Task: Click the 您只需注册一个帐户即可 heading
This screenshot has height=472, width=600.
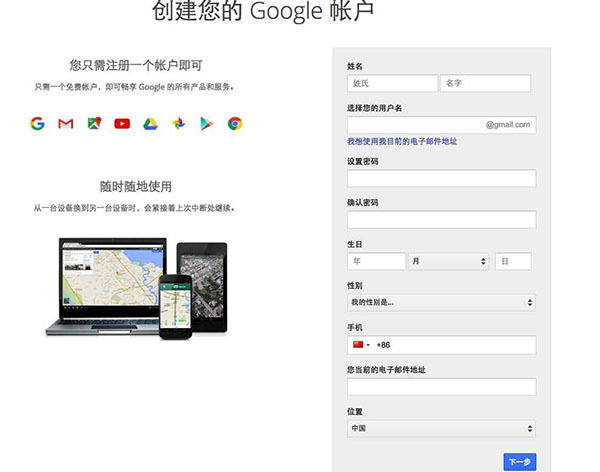Action: 136,65
